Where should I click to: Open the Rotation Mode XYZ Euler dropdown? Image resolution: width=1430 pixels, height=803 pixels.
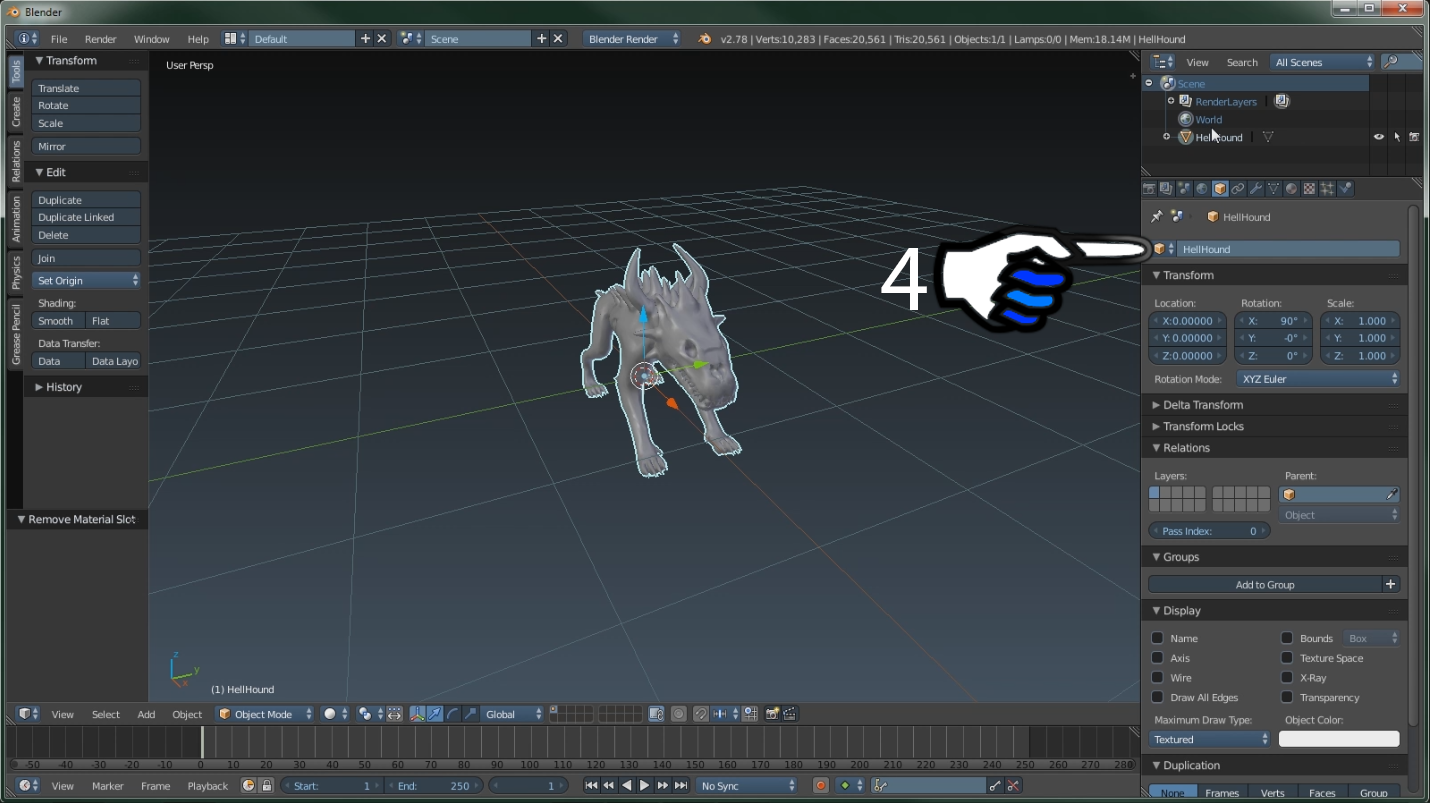click(1319, 379)
